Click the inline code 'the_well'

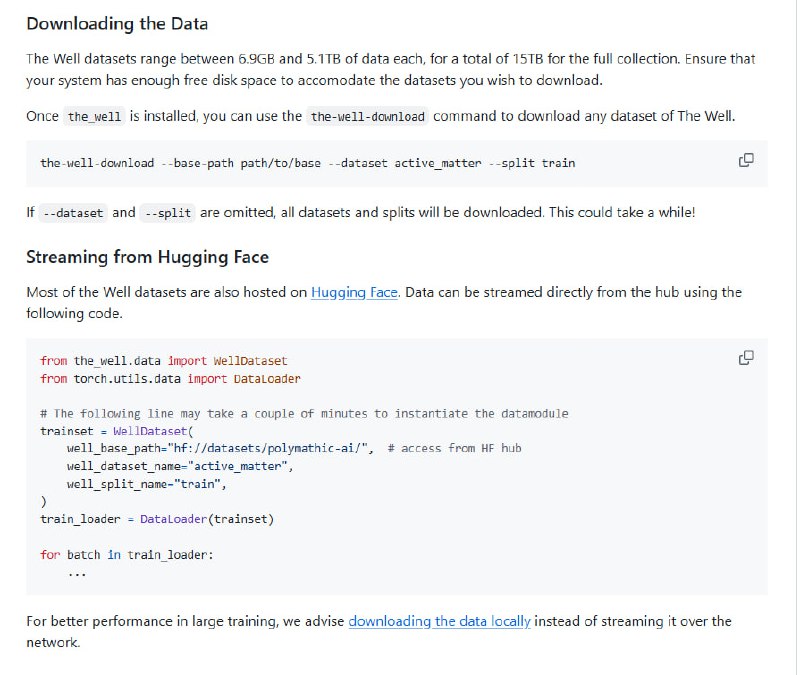pos(94,117)
